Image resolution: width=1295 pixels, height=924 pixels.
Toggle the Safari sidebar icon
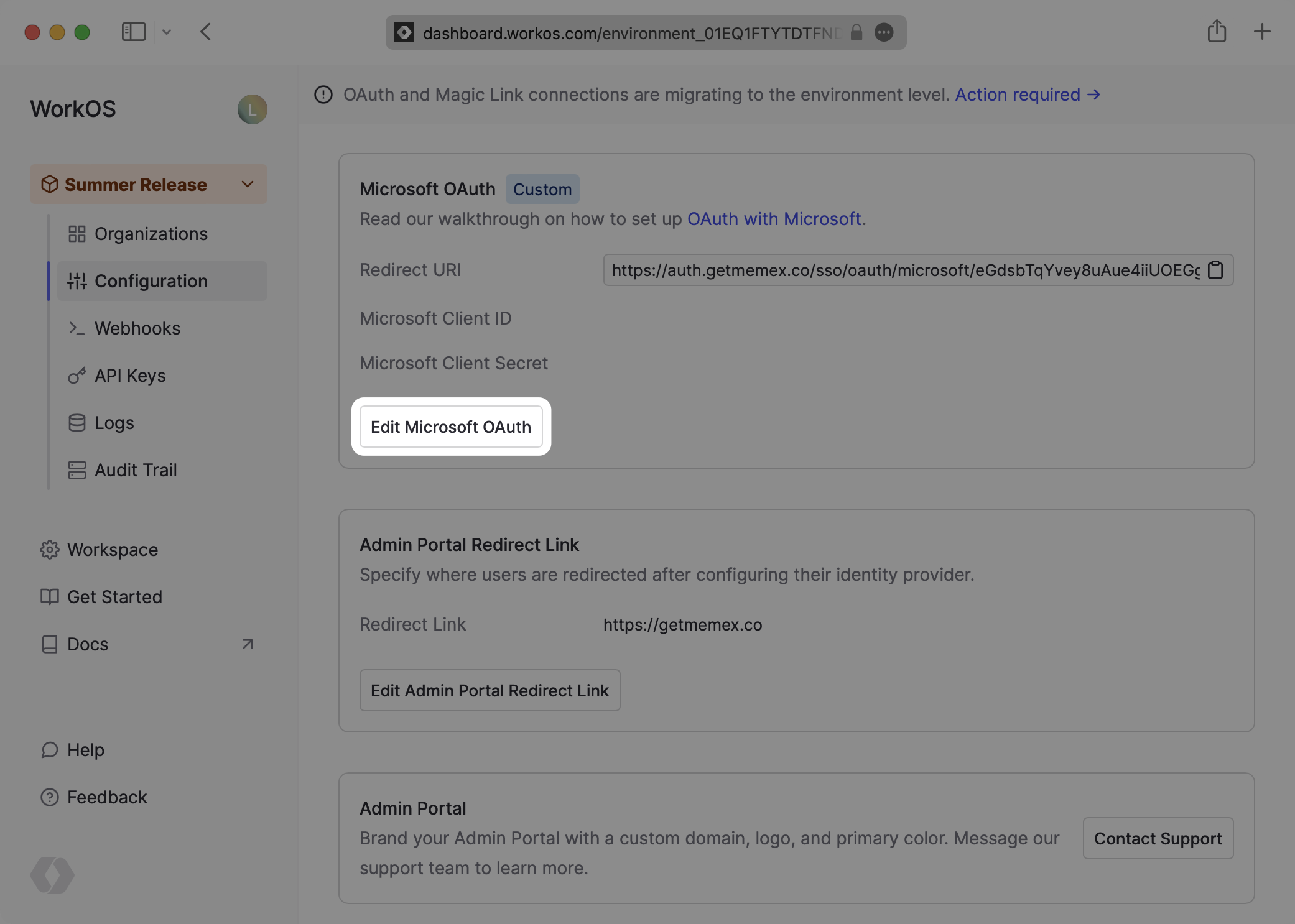[x=133, y=32]
